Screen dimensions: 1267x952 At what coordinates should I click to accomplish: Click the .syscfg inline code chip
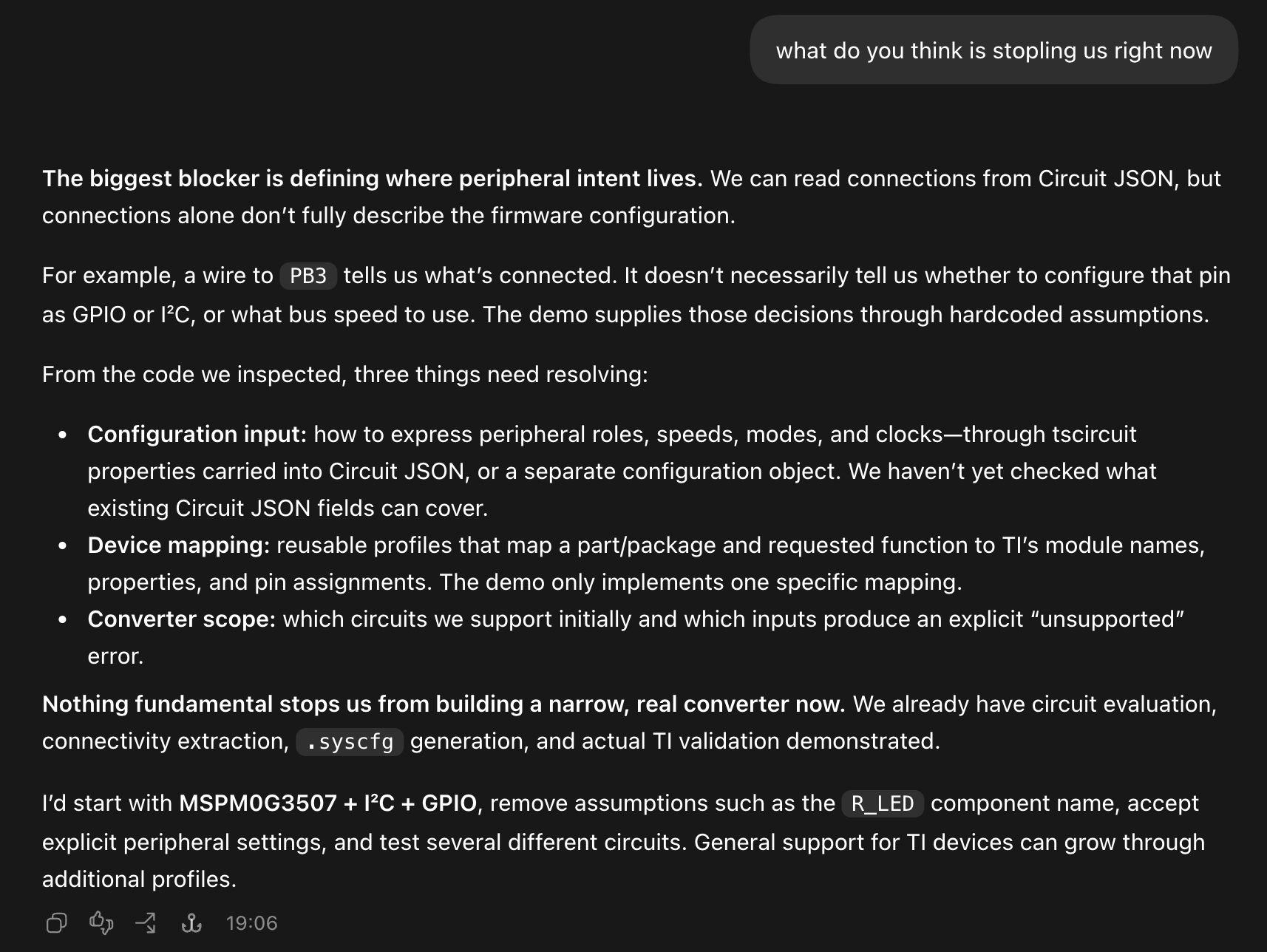click(350, 741)
